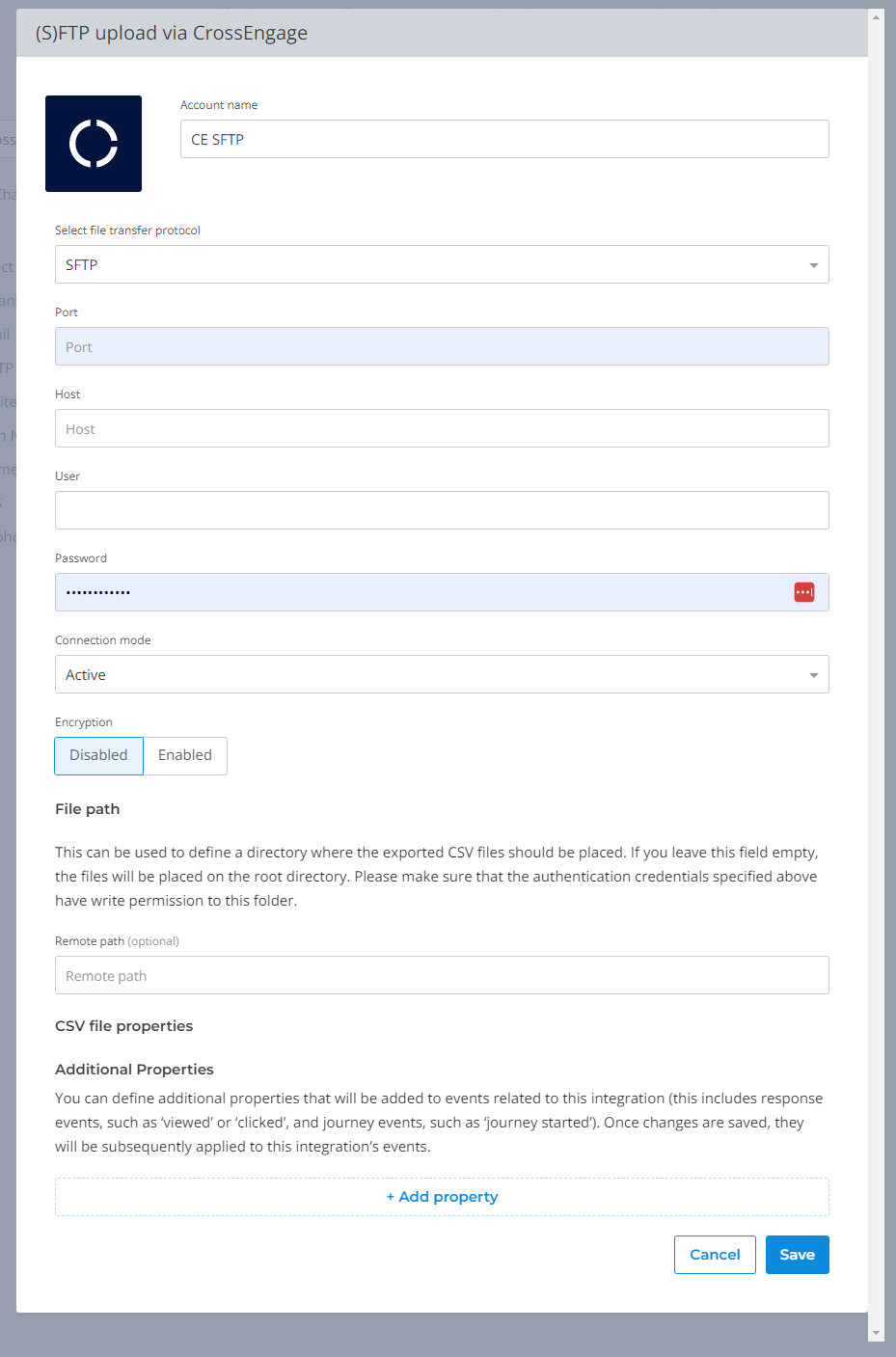Image resolution: width=896 pixels, height=1357 pixels.
Task: Click the CrossEngage logo thumbnail
Action: tap(94, 144)
